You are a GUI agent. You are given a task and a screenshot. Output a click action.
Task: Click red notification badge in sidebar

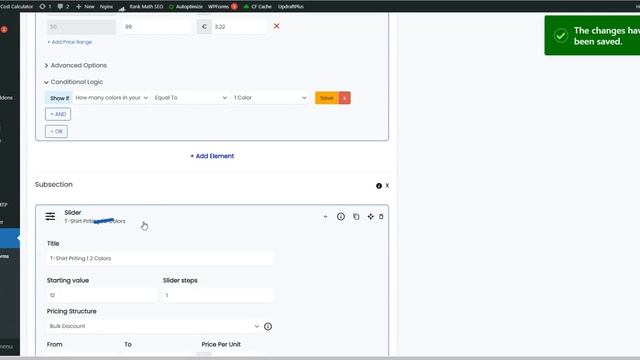[x=4, y=29]
